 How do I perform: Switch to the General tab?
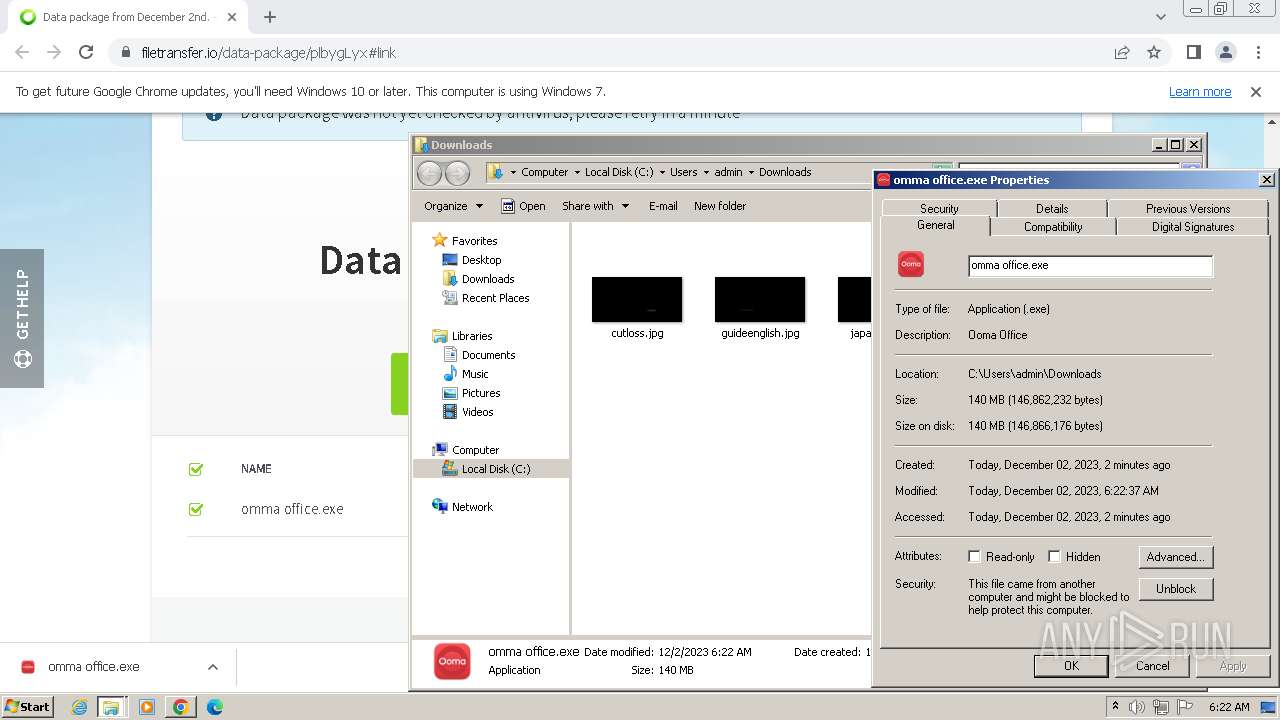(936, 226)
